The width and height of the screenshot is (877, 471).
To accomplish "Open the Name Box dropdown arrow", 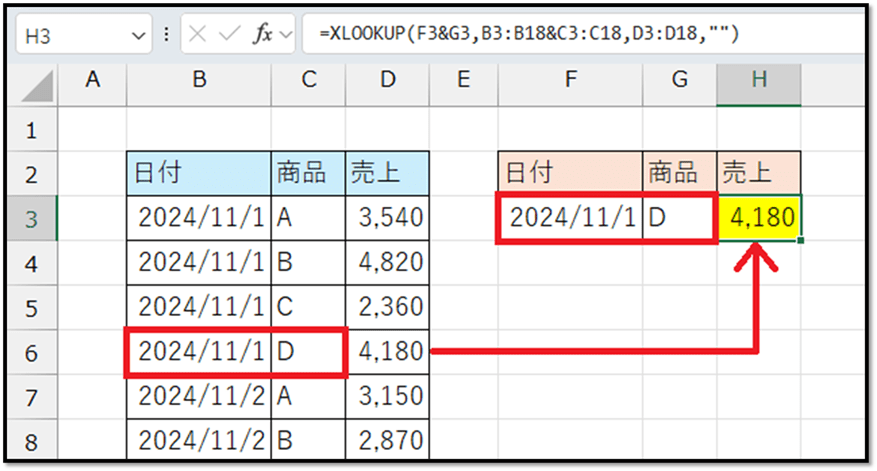I will 139,35.
